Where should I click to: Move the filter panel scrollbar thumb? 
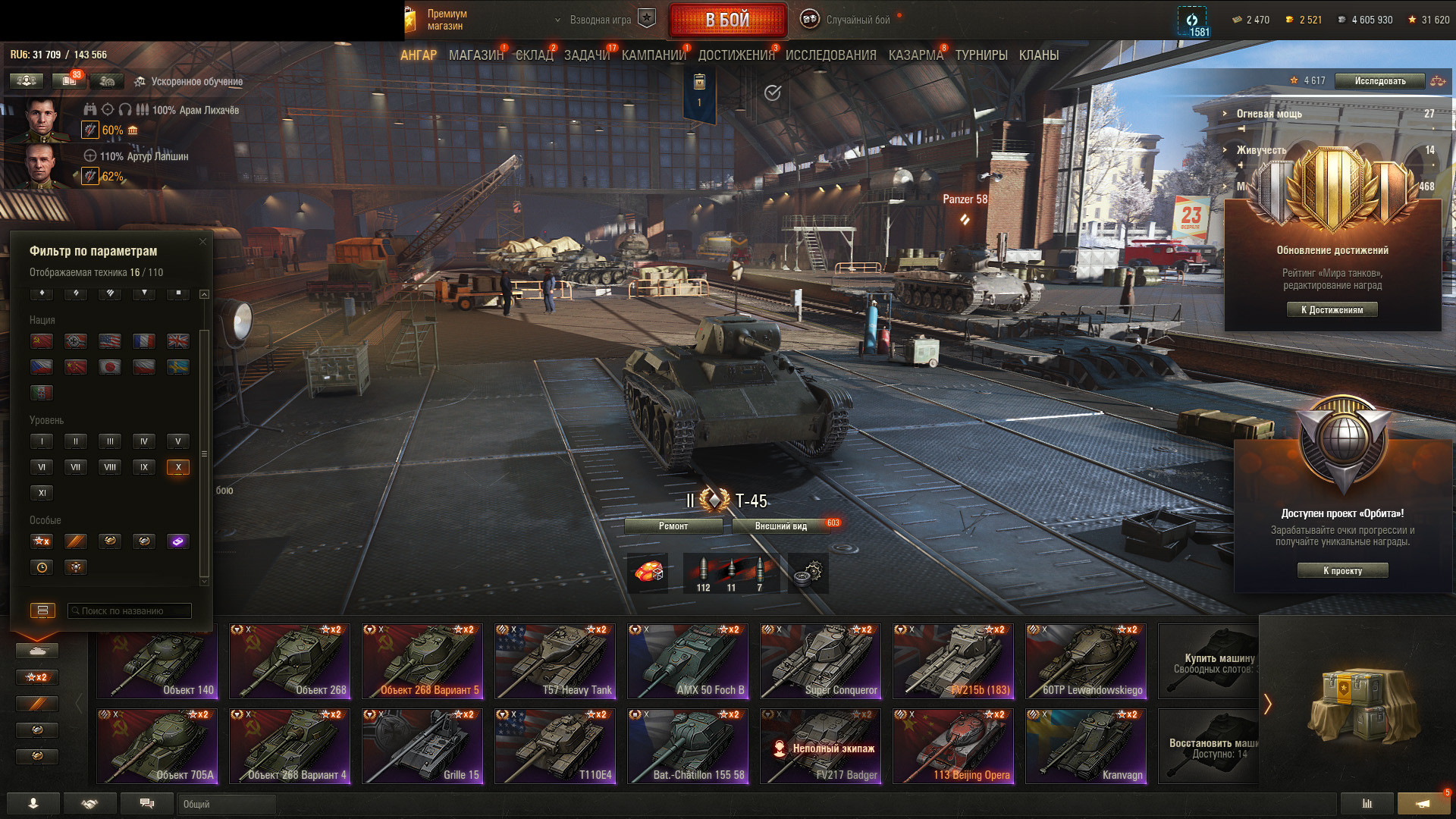tap(203, 453)
